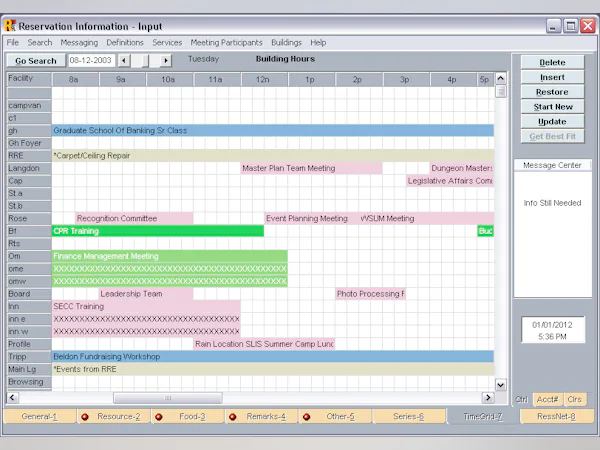
Task: Click the vertical scrollbar thumb
Action: (x=501, y=91)
